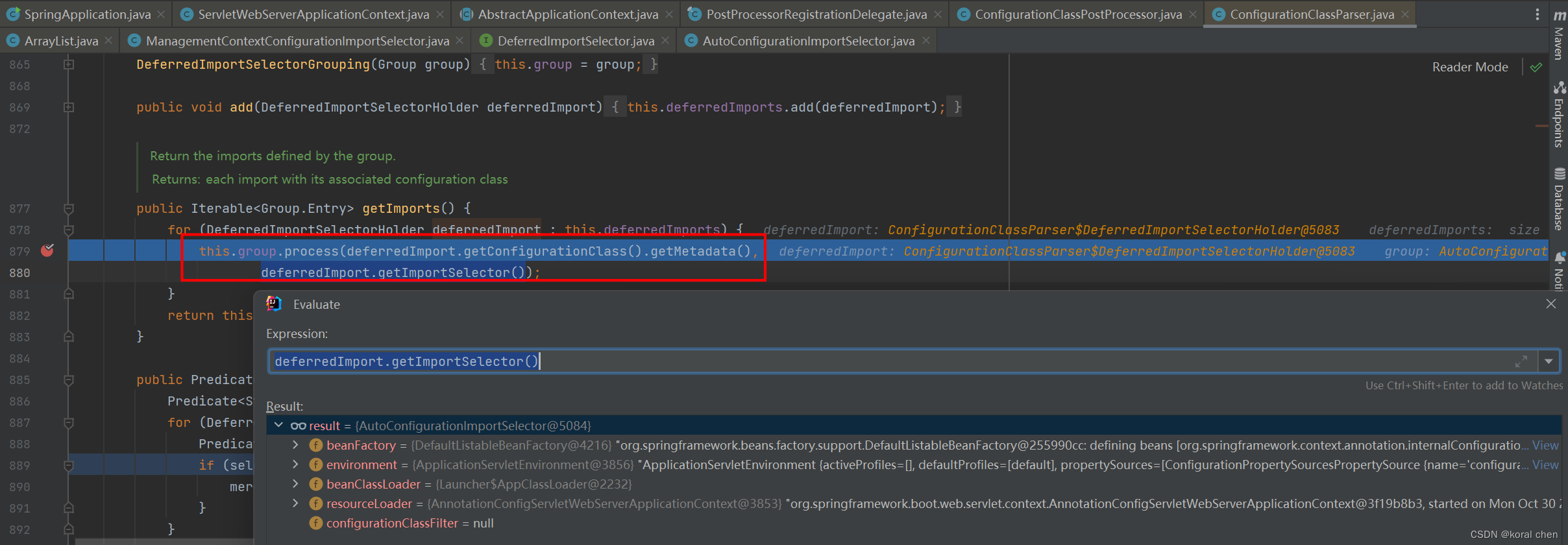
Task: Click the watch glasses icon on result
Action: 299,426
